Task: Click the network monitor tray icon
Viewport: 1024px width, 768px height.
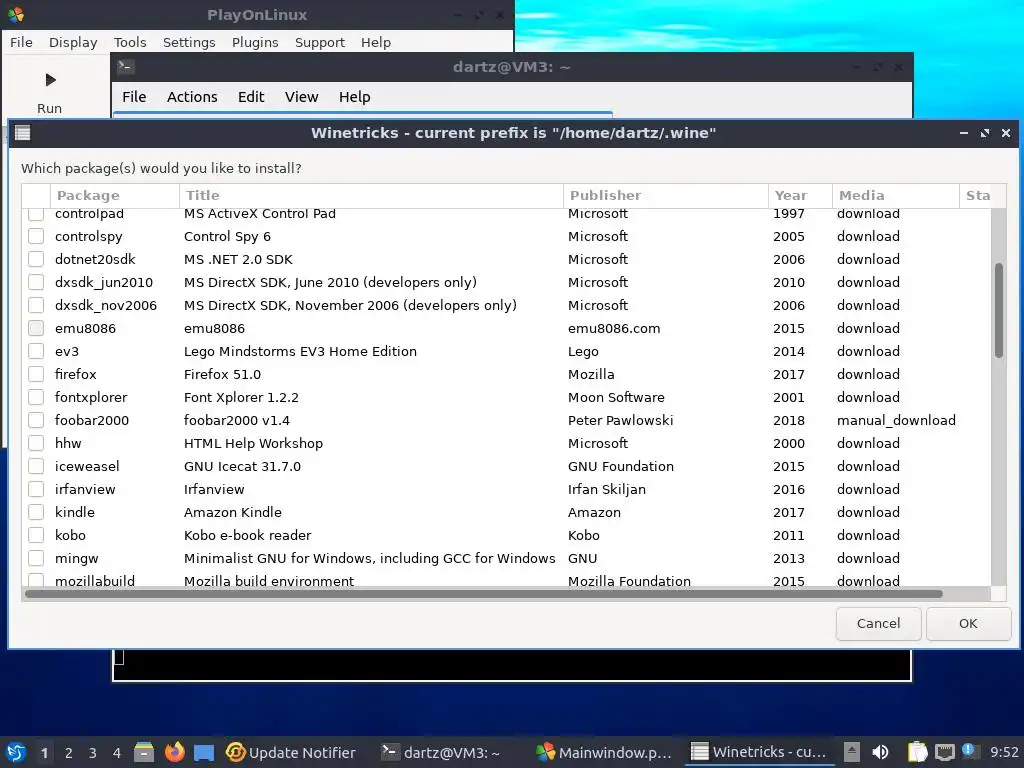Action: coord(944,752)
